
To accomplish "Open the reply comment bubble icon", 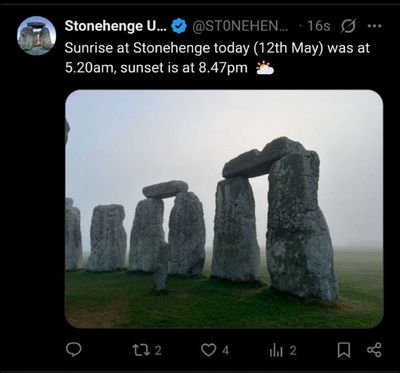I will coord(72,350).
